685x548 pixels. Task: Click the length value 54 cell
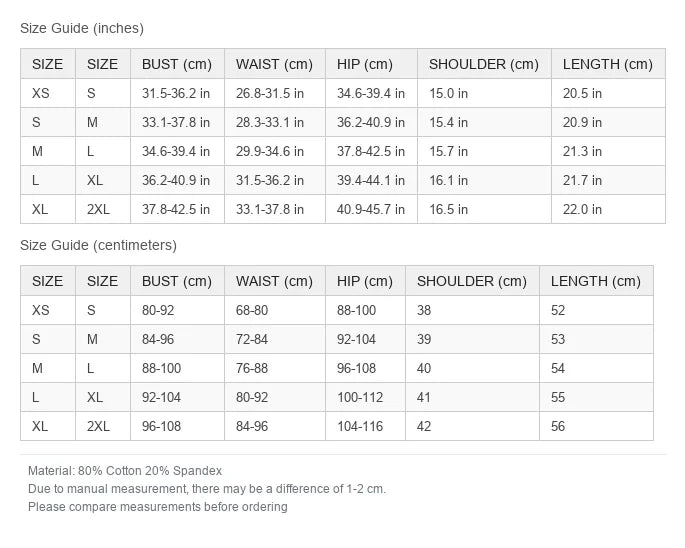(596, 368)
